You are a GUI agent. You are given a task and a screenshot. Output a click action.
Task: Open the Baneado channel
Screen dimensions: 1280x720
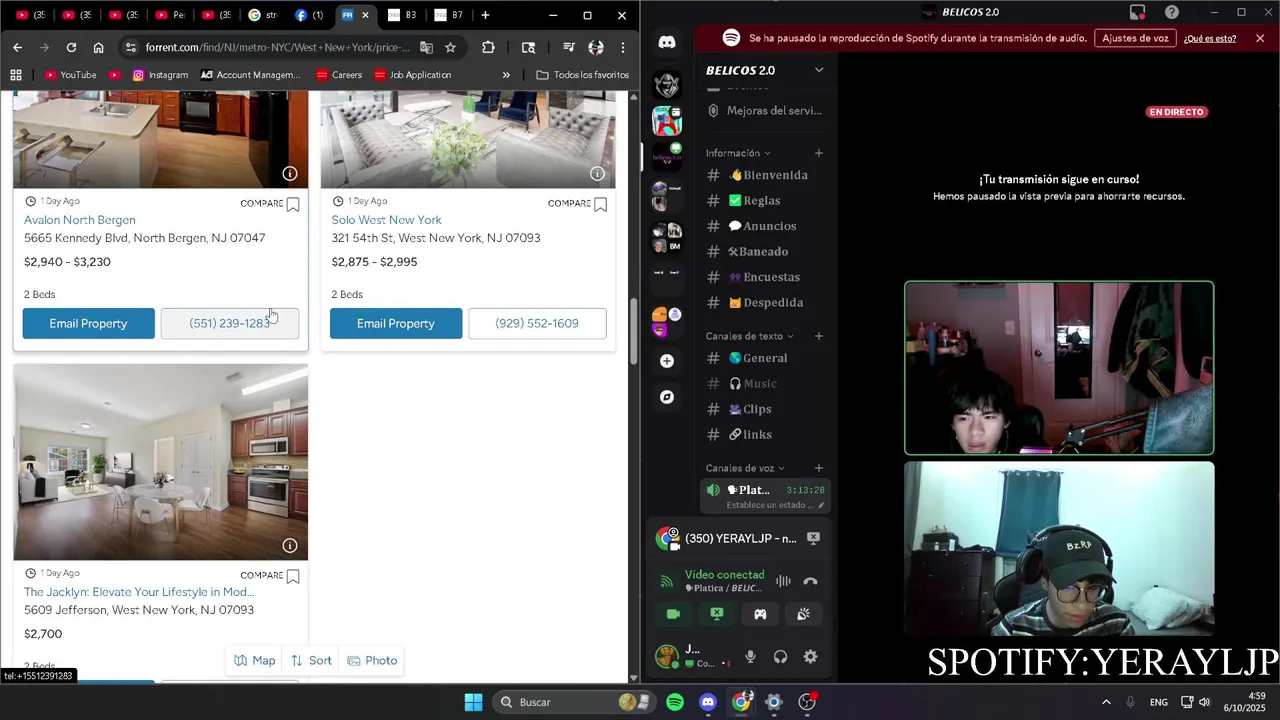(x=765, y=252)
